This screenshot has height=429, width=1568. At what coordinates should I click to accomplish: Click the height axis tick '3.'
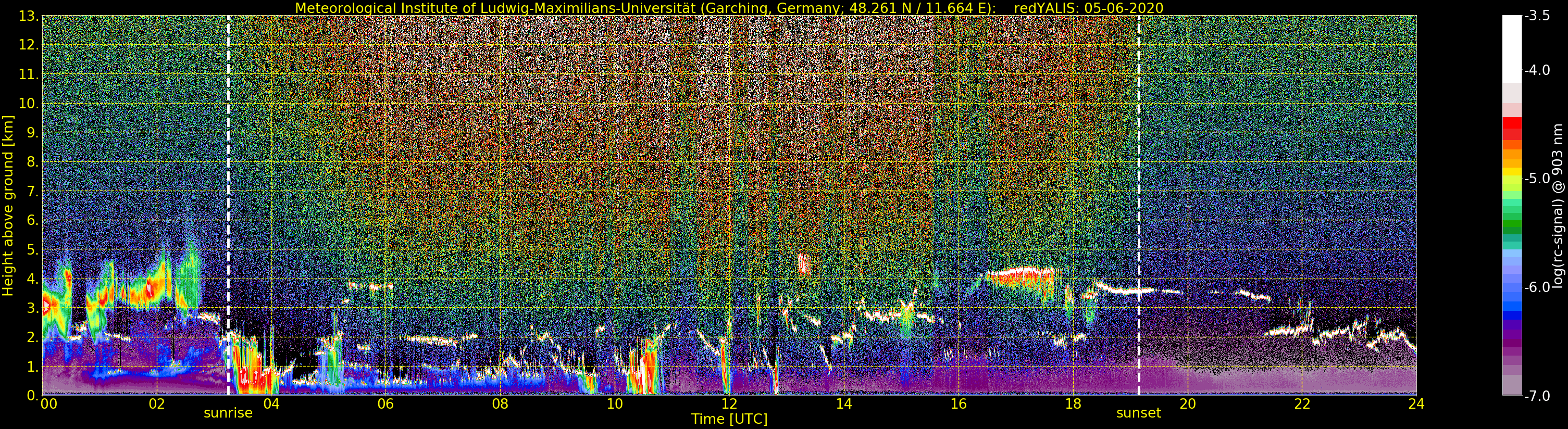tap(33, 308)
